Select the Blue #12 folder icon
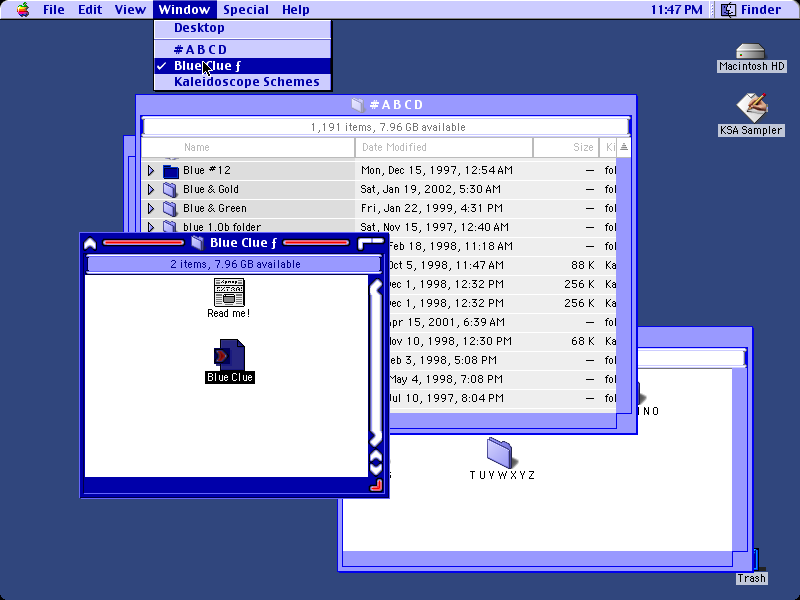800x600 pixels. [x=170, y=171]
